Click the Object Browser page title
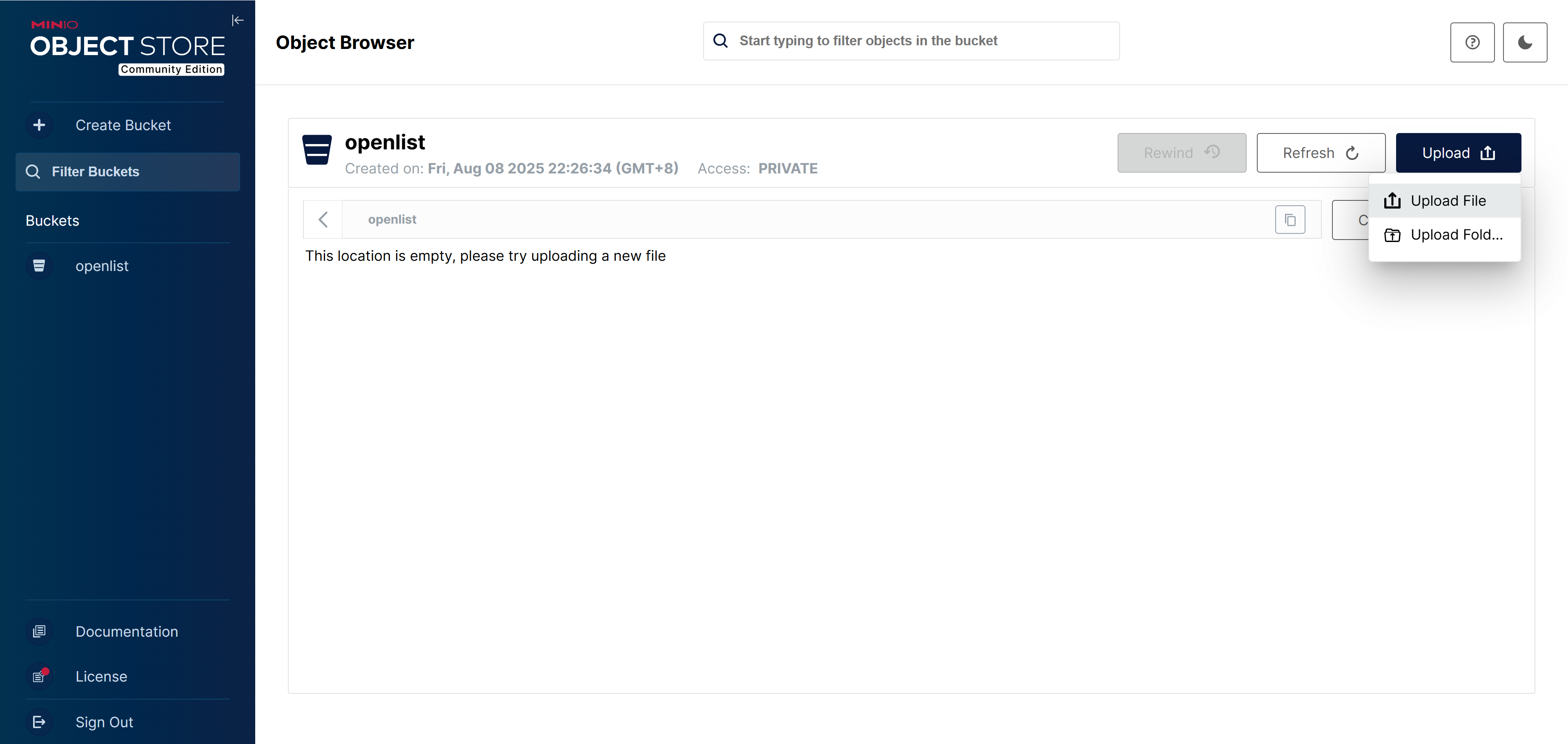This screenshot has height=744, width=1568. click(345, 42)
